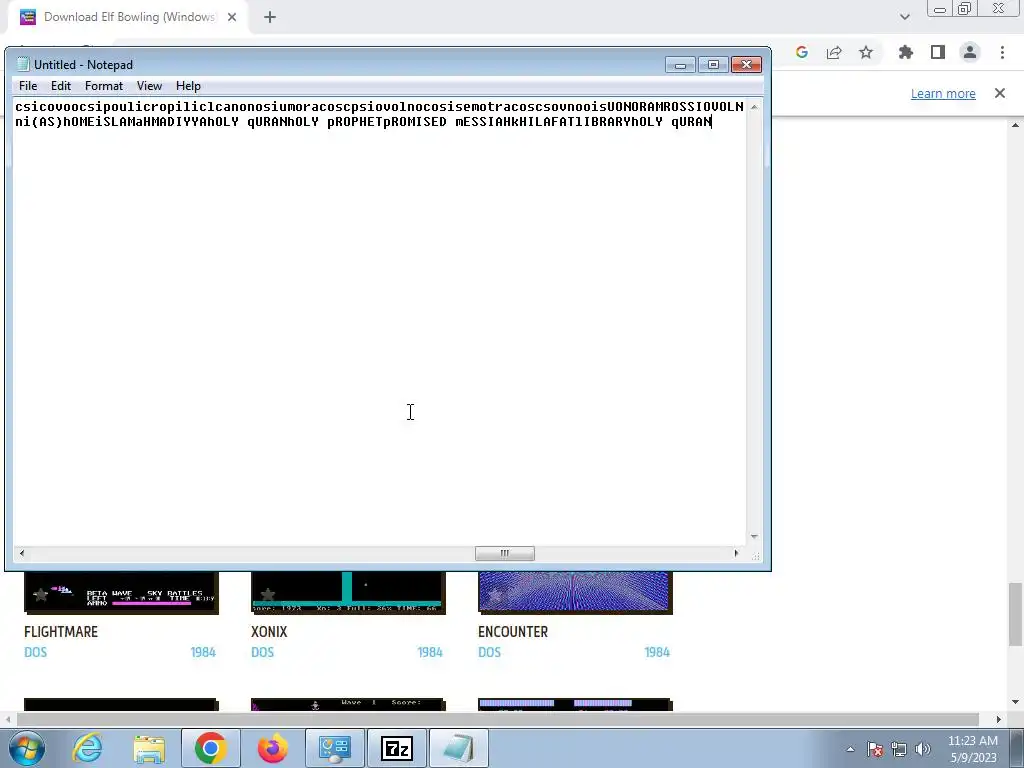Click Notepad horizontal scrollbar left arrow
This screenshot has width=1024, height=768.
click(x=22, y=553)
